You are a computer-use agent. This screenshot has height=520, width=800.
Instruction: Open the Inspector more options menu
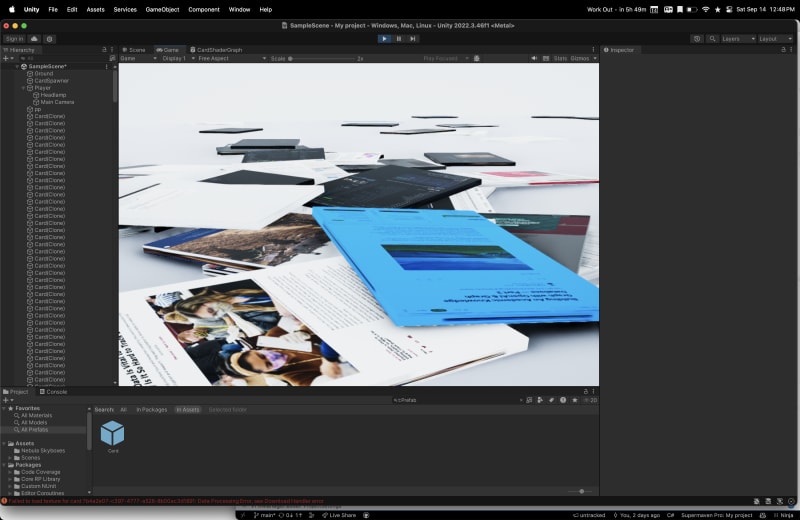tap(791, 50)
